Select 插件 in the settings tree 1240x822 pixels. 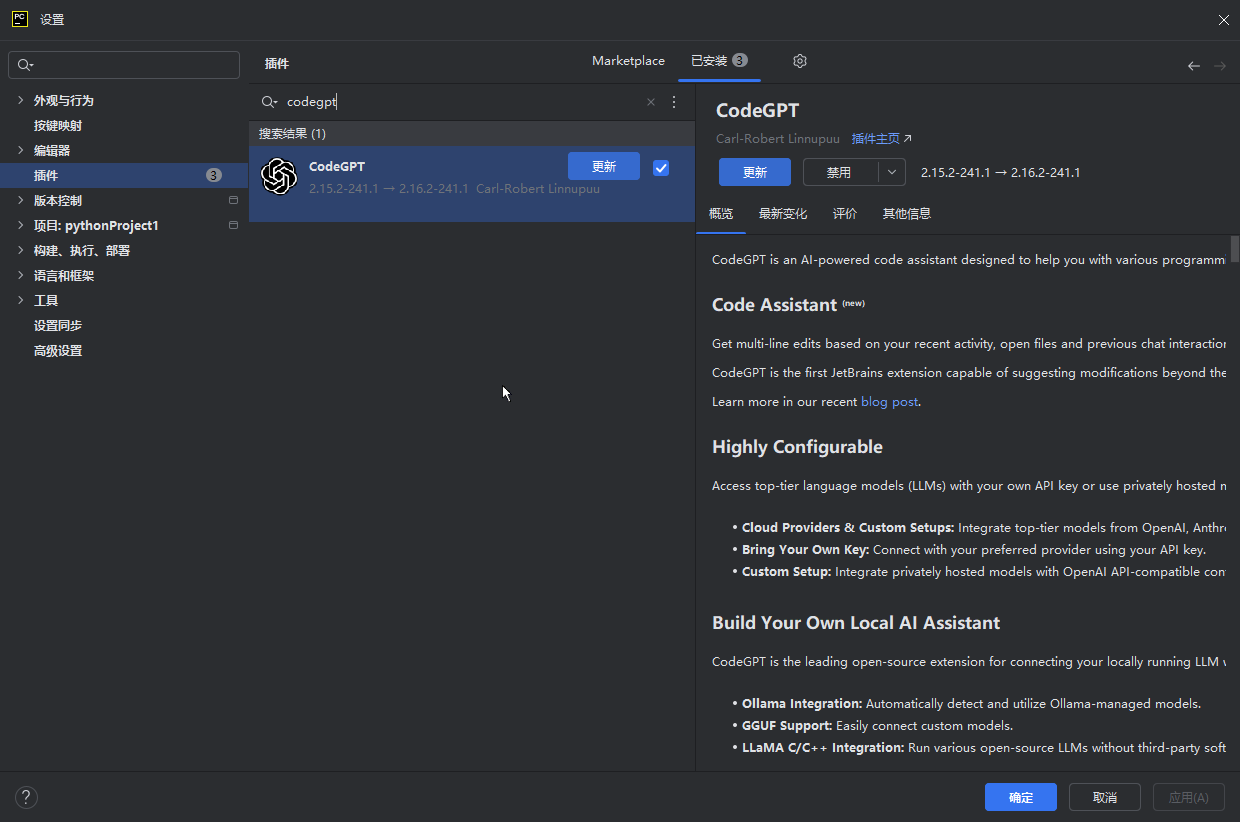coord(124,175)
